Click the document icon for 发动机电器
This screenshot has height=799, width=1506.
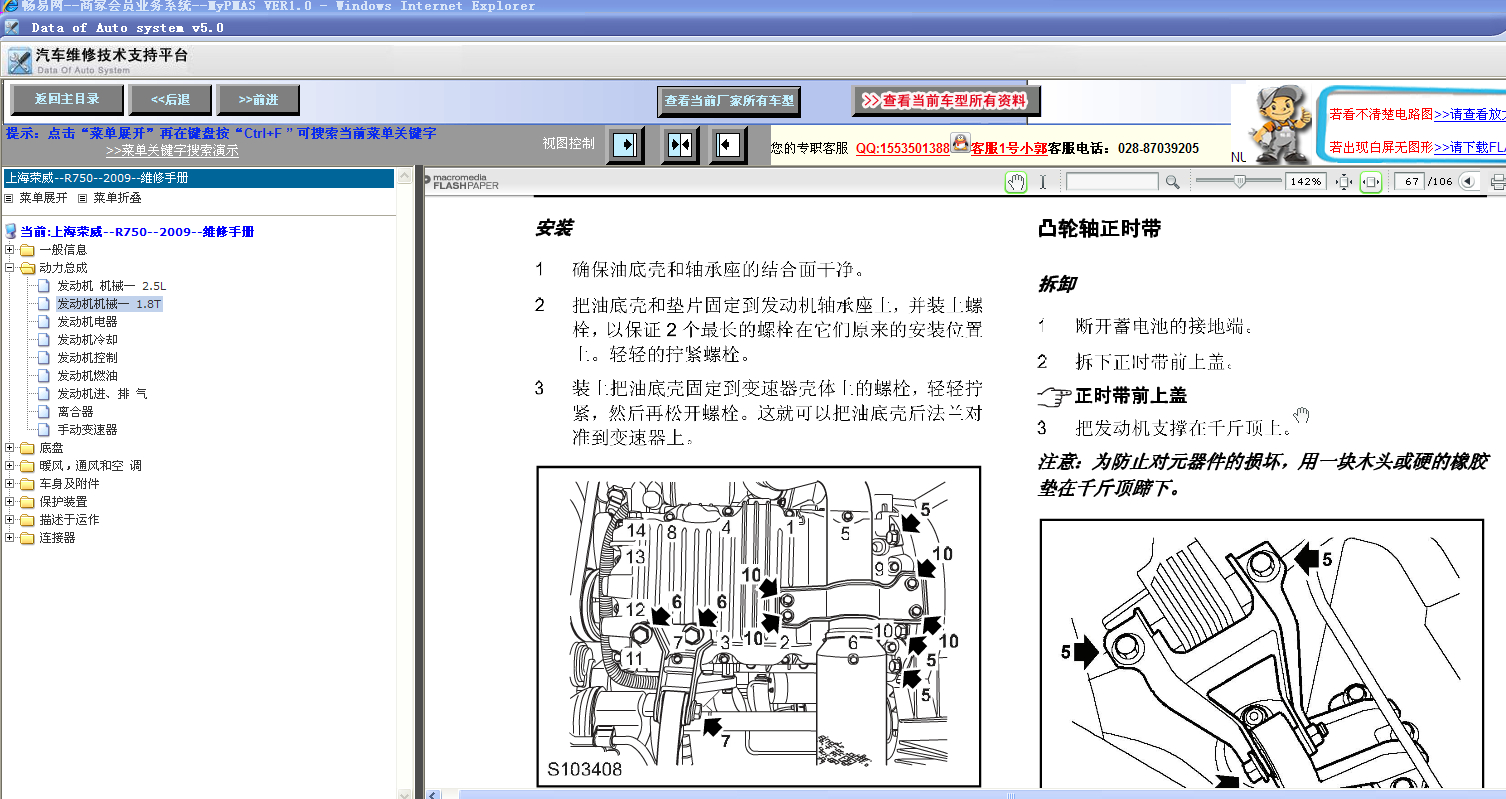43,322
